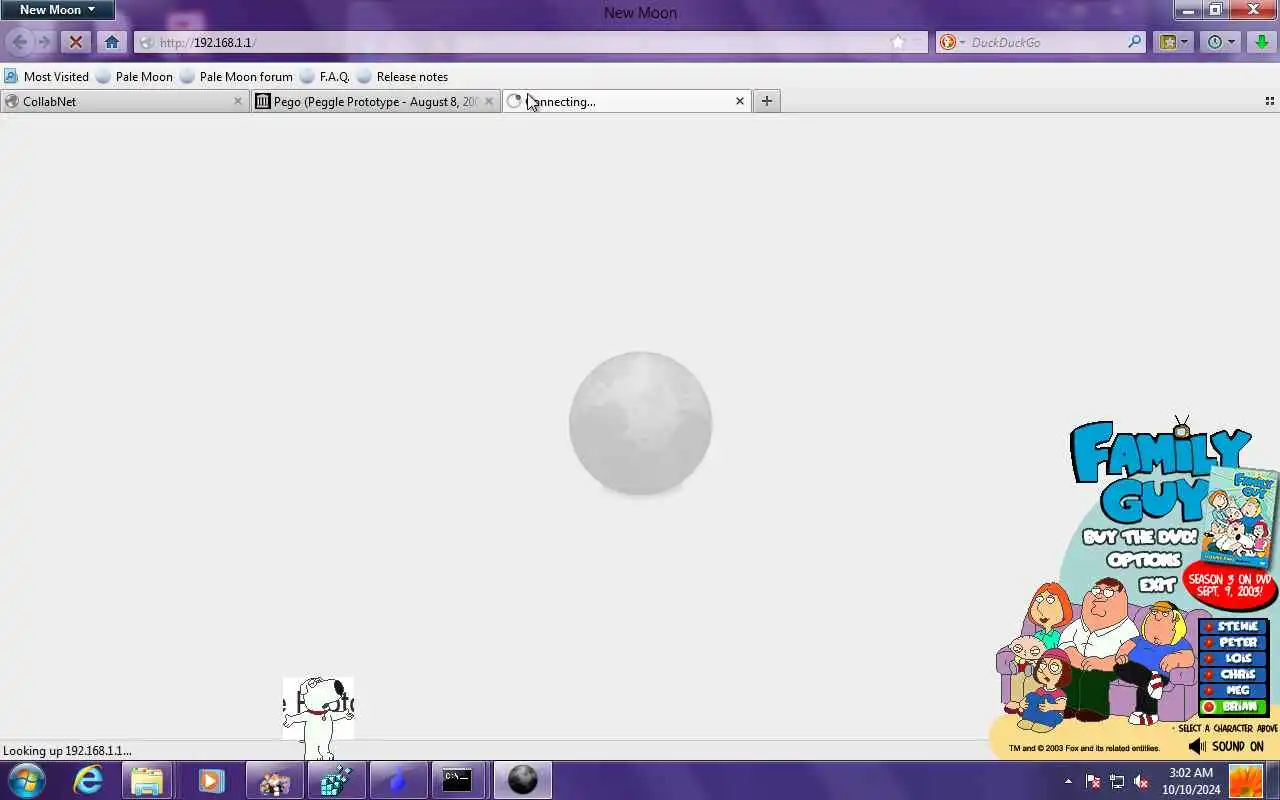Open the cyan cubes taskbar application
1280x800 pixels.
coord(336,780)
